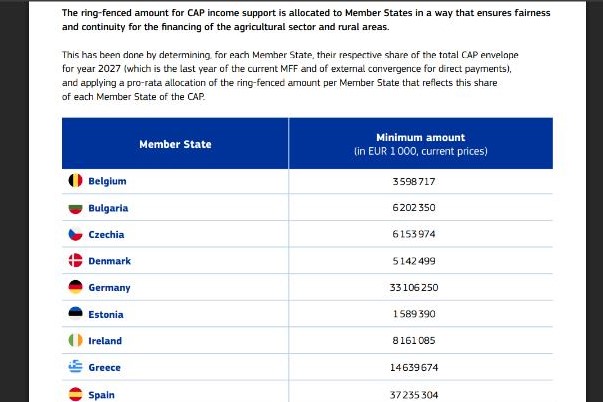Select the Ireland flag icon
603x402 pixels.
coord(75,340)
